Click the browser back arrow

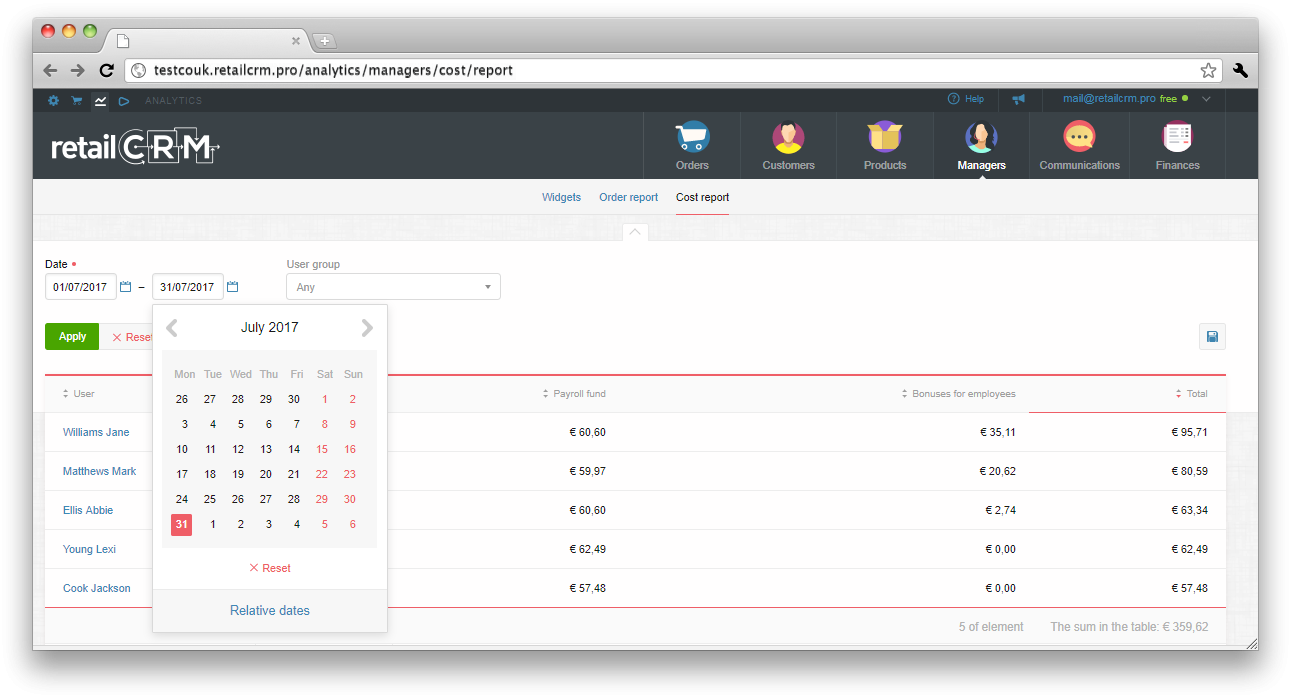(50, 70)
